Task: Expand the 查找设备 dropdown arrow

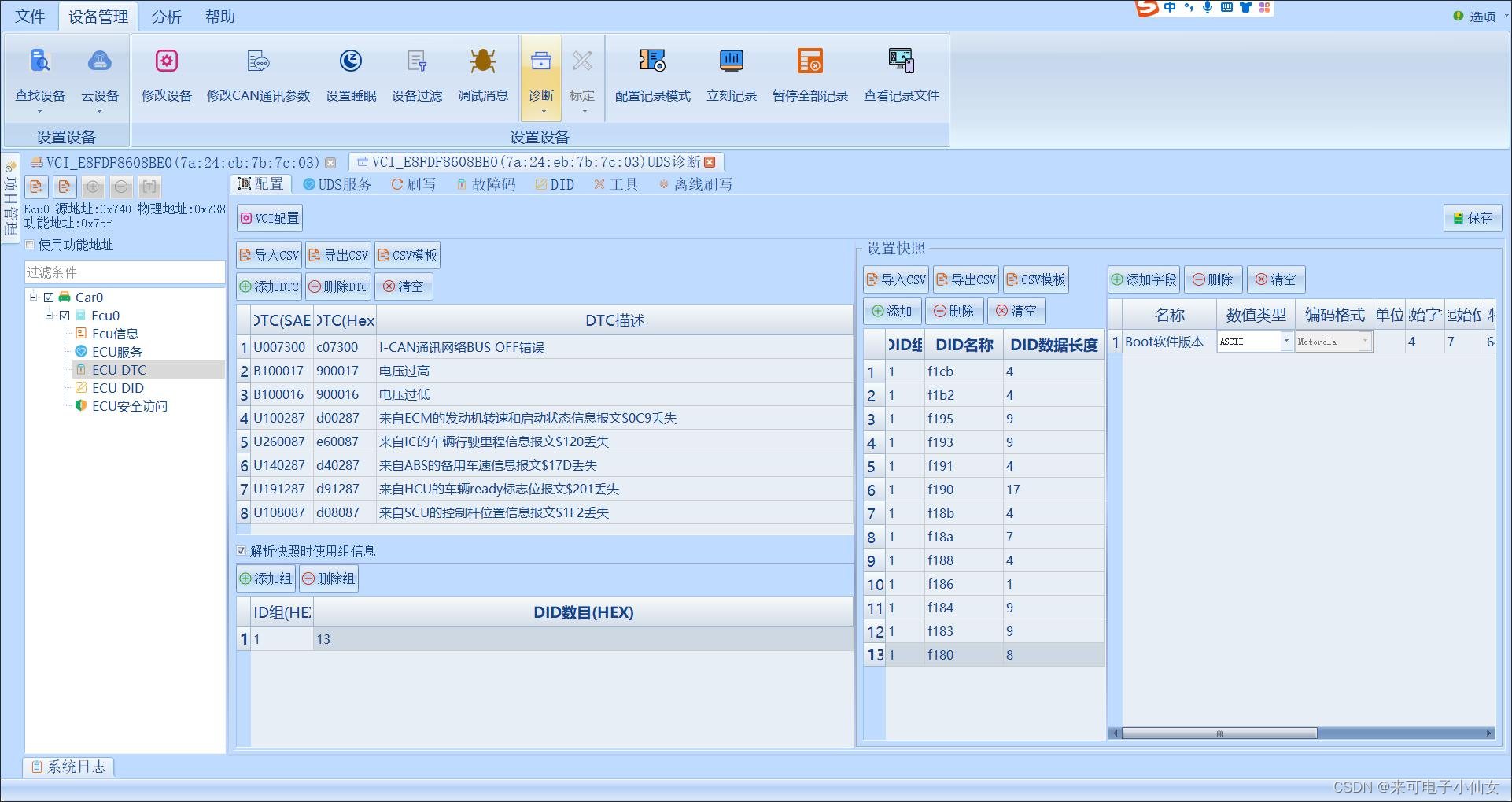Action: pos(39,112)
